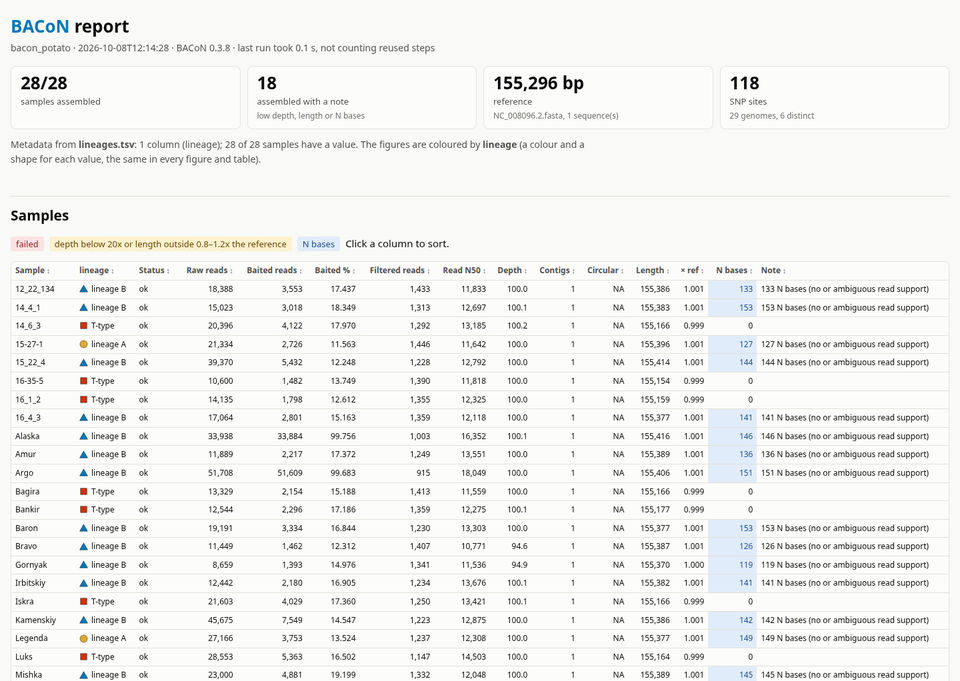The height and width of the screenshot is (681, 960).
Task: Select sample name 'Kamenskiy'
Action: tap(36, 620)
